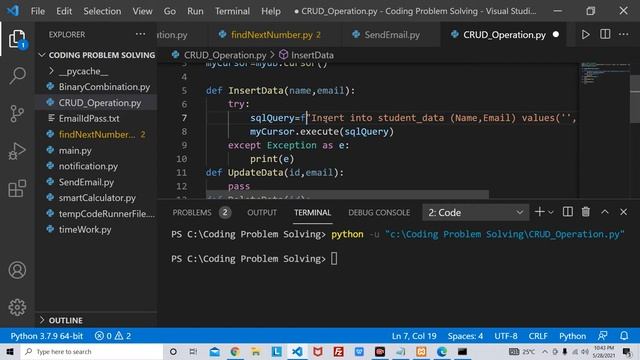Open launch profile dropdown arrow beside plus
Viewport: 640px width, 360px height.
click(551, 212)
